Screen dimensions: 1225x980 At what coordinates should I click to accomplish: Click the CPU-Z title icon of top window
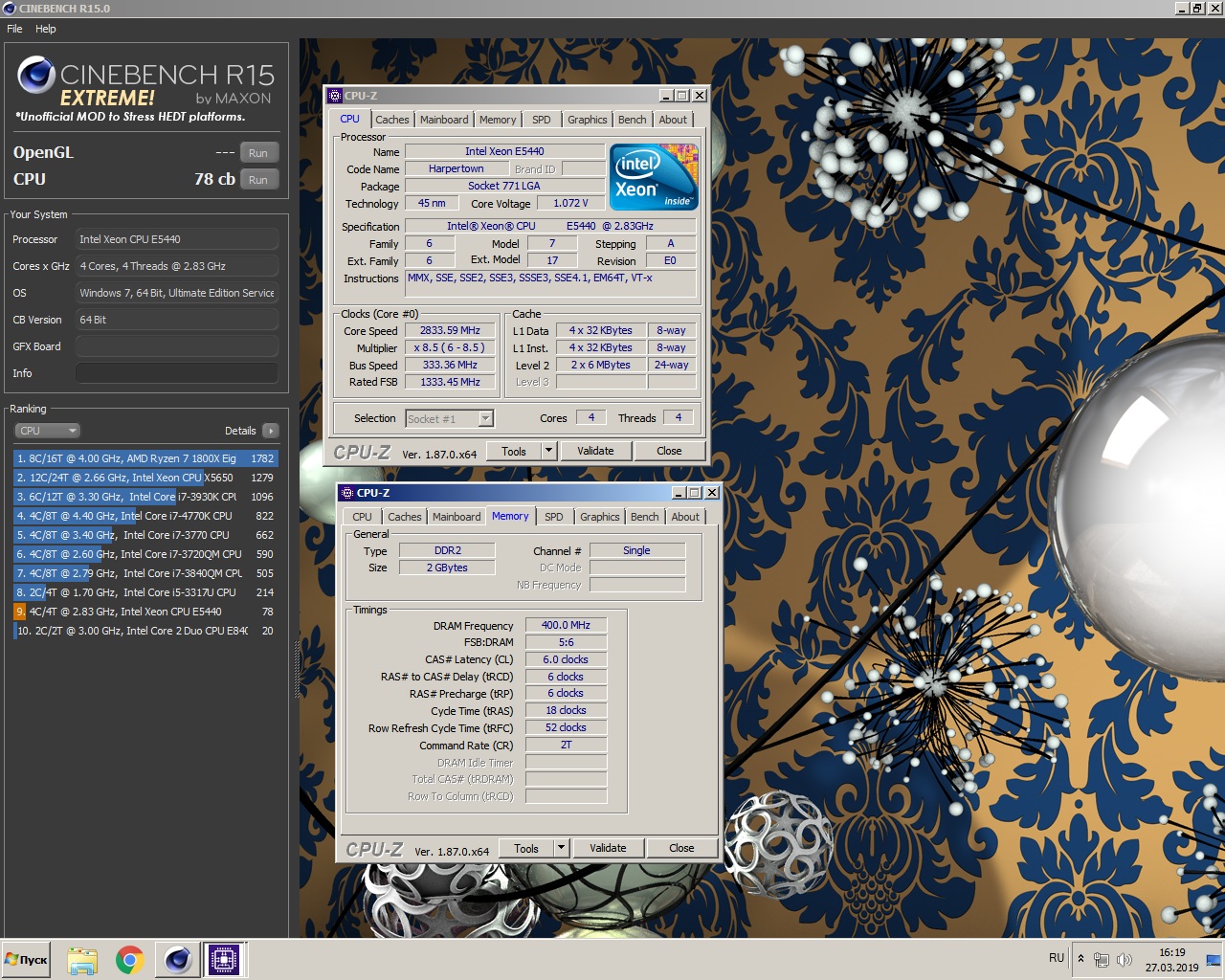click(x=334, y=96)
